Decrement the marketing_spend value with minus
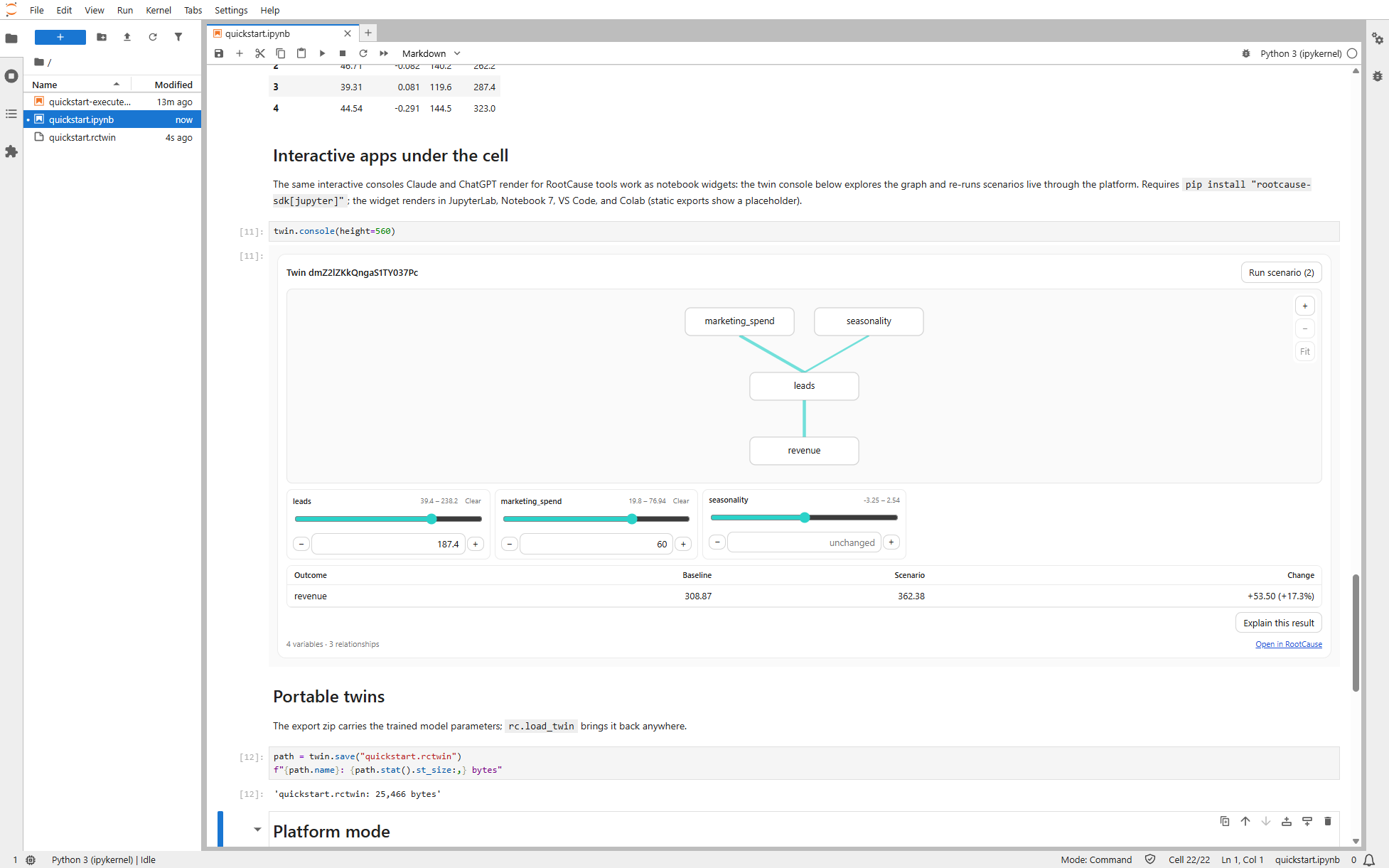Viewport: 1389px width, 868px height. (x=510, y=544)
